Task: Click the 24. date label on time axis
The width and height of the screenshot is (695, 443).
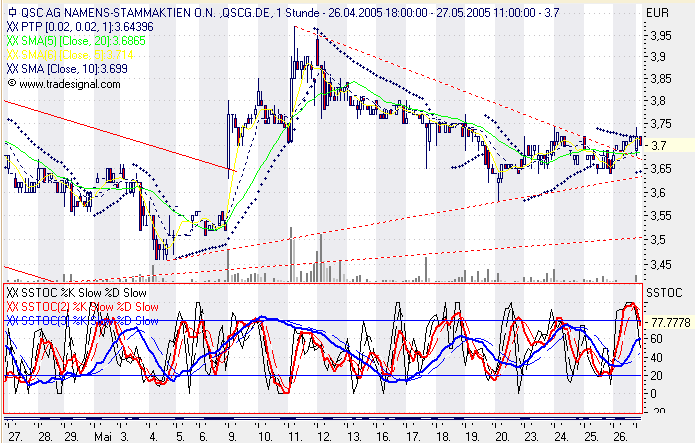Action: pos(561,437)
